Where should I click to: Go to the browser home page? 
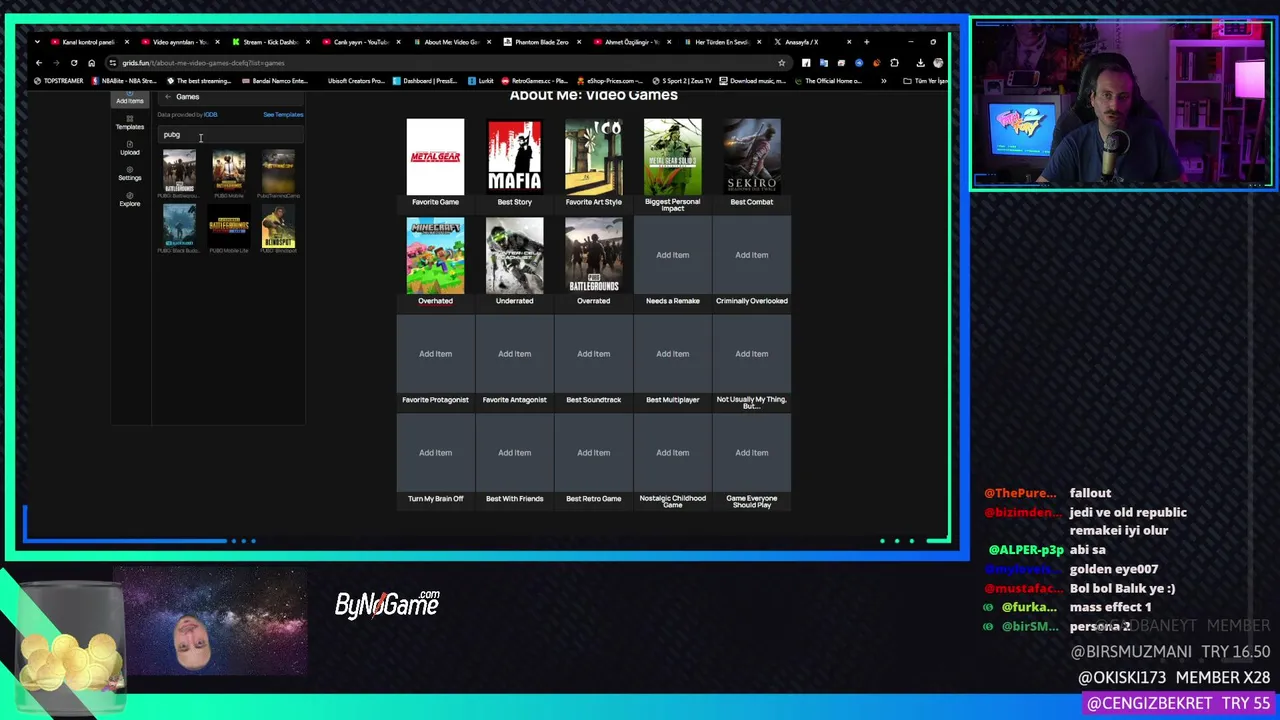pos(91,63)
